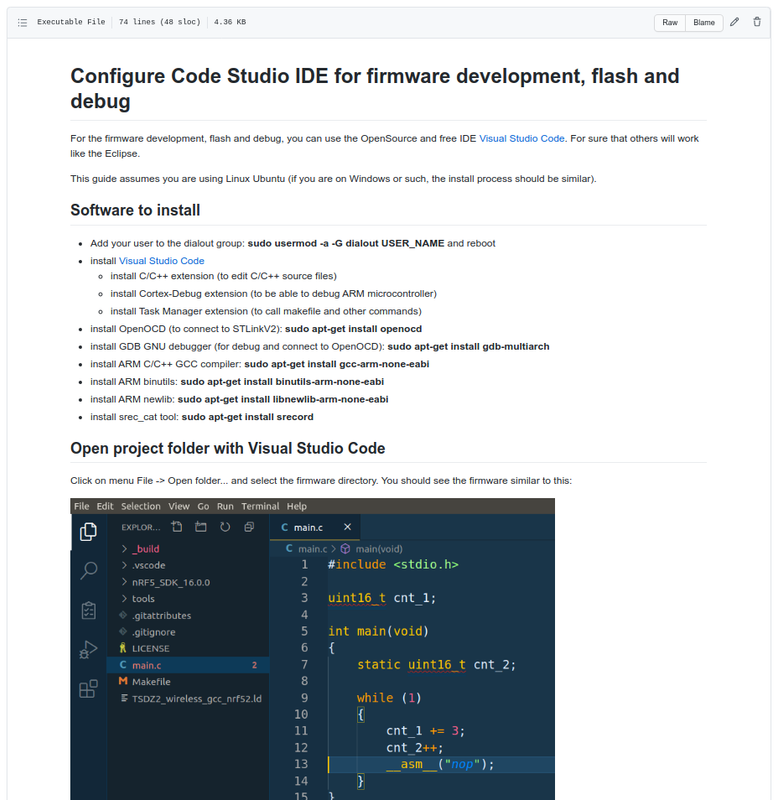
Task: Click the 'Software to install' heading
Action: click(x=135, y=210)
